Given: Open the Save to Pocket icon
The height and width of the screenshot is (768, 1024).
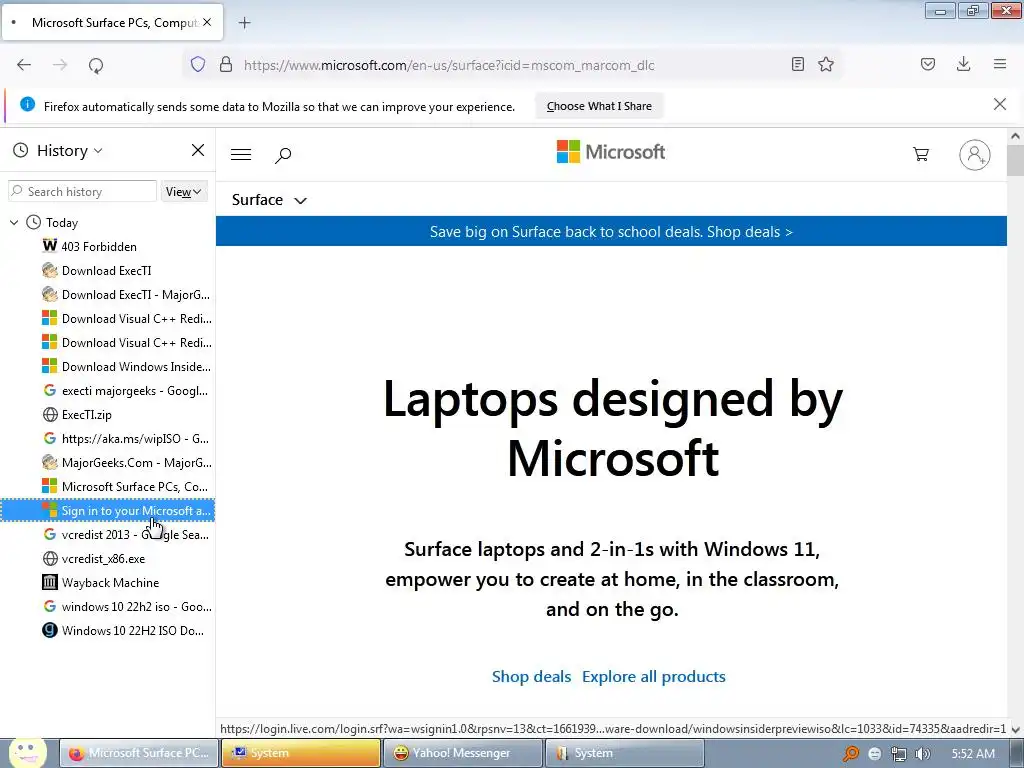Looking at the screenshot, I should pos(928,64).
